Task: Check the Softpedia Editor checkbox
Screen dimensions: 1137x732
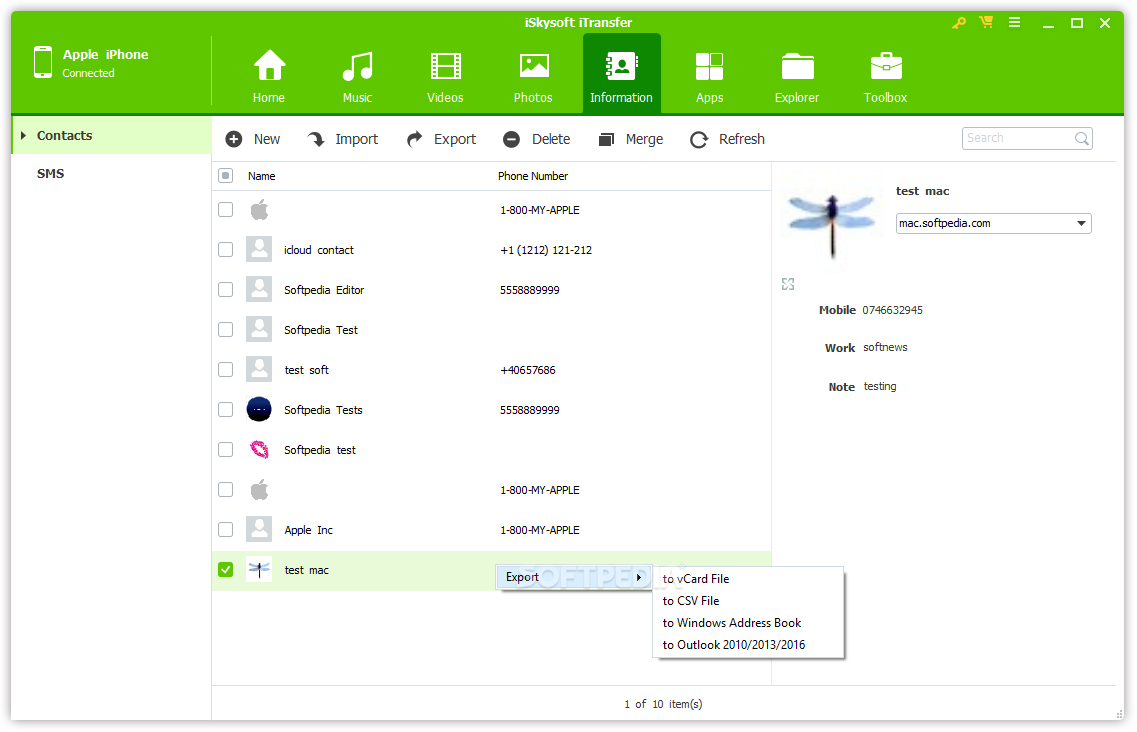Action: (x=226, y=289)
